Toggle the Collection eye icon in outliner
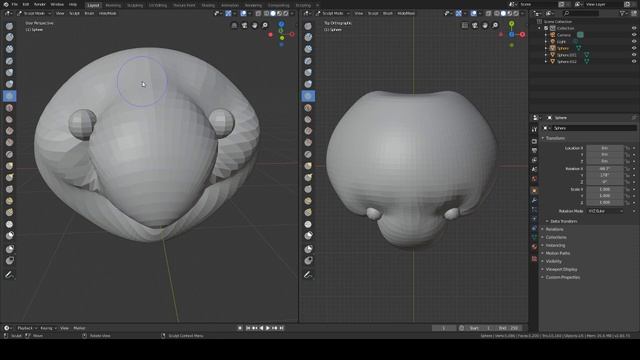 point(634,28)
